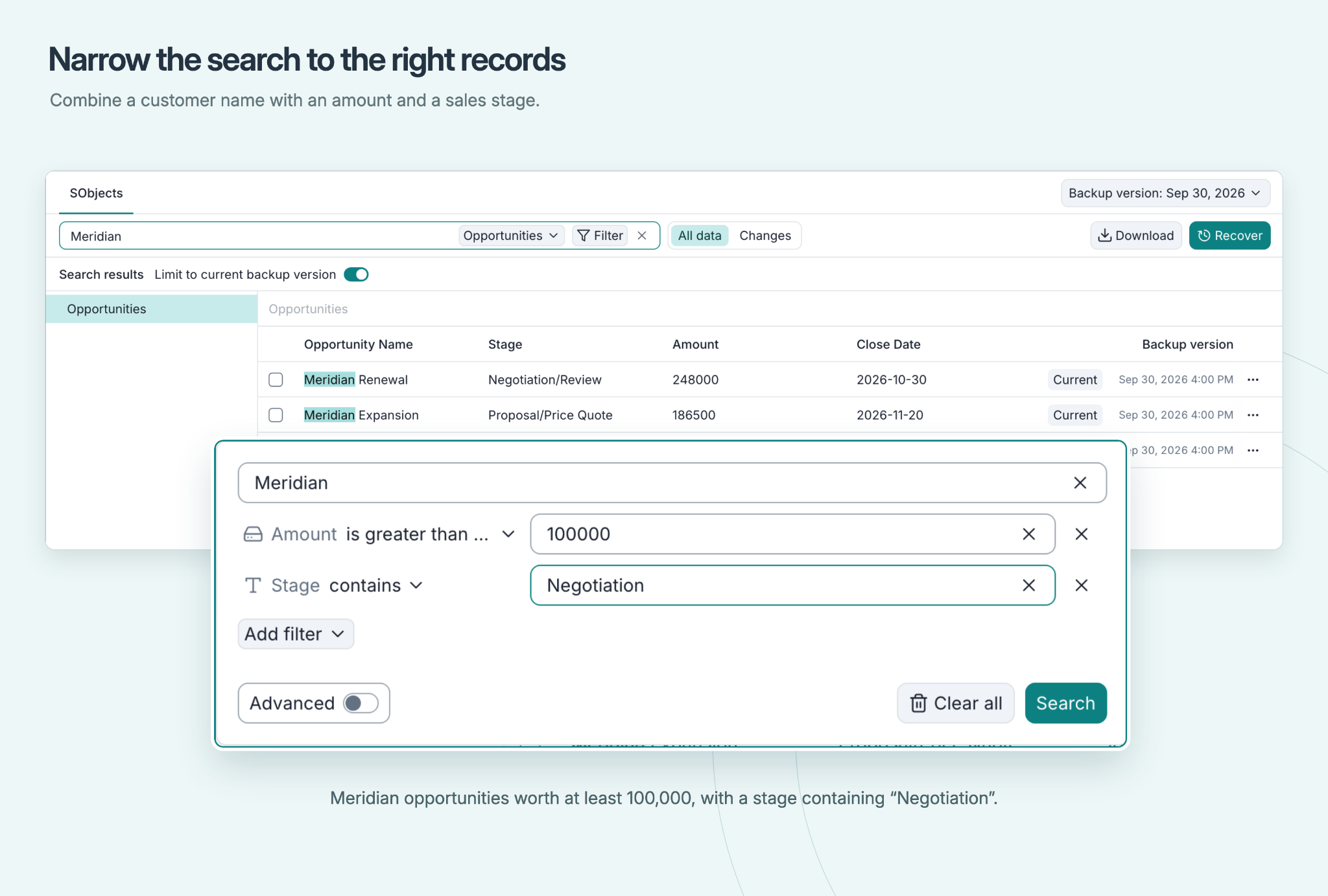Open the Opportunities object dropdown
This screenshot has width=1328, height=896.
point(511,235)
